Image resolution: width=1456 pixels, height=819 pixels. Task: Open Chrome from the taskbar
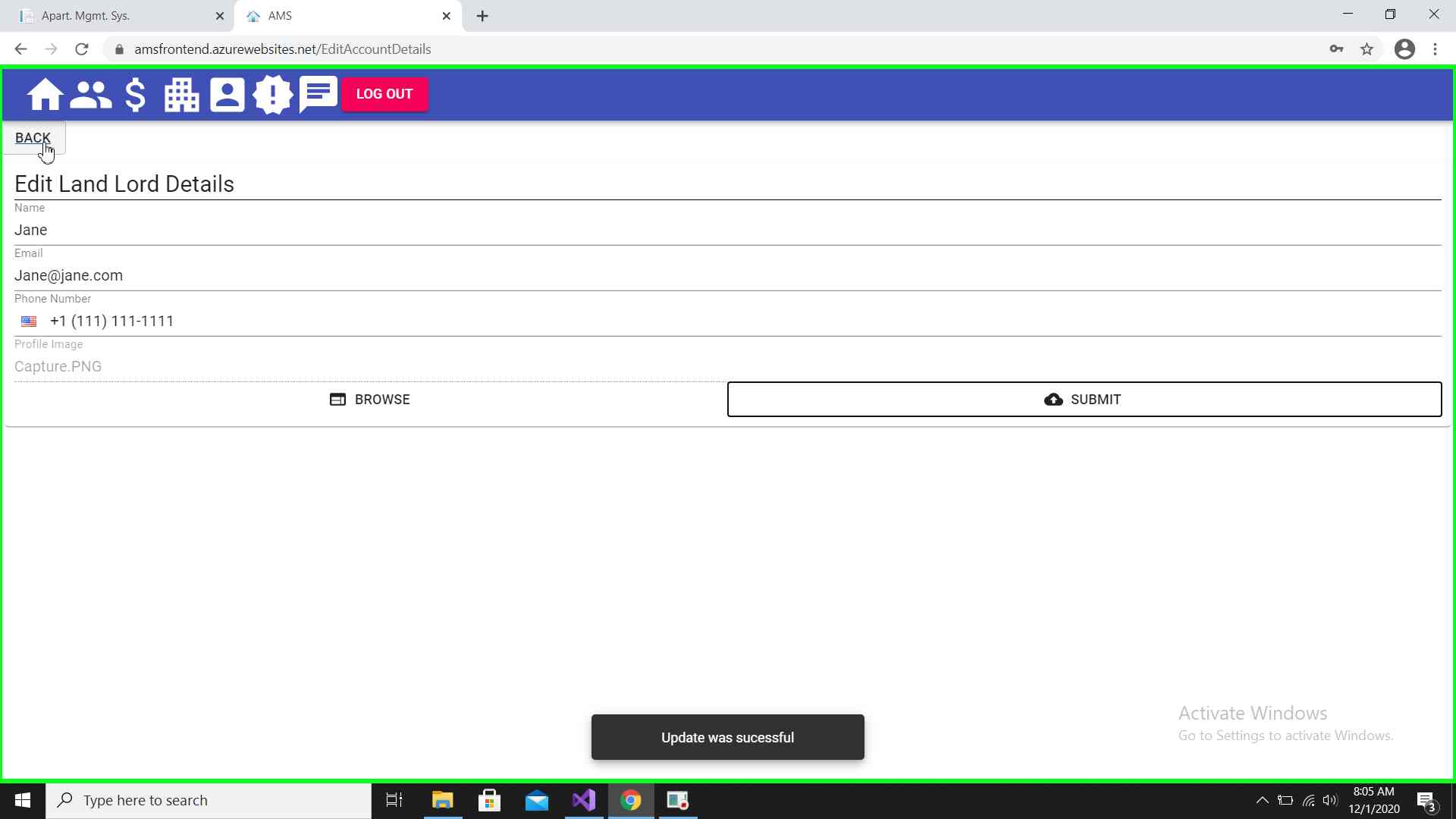[631, 800]
